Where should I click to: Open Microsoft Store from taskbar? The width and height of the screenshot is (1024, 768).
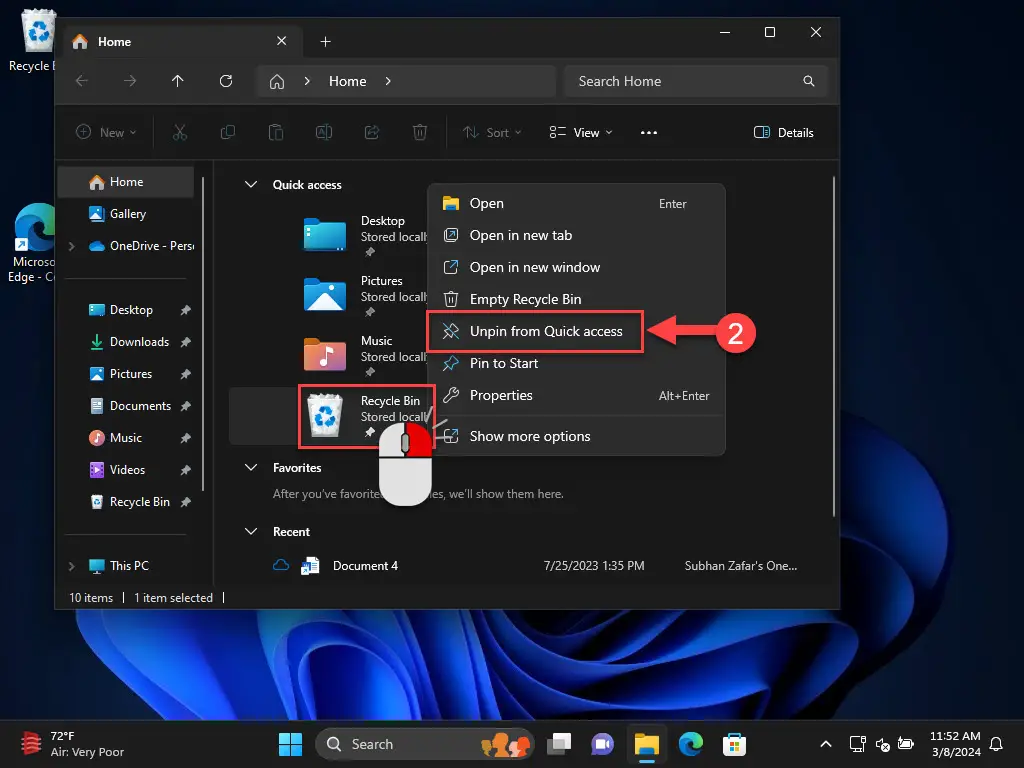click(734, 744)
